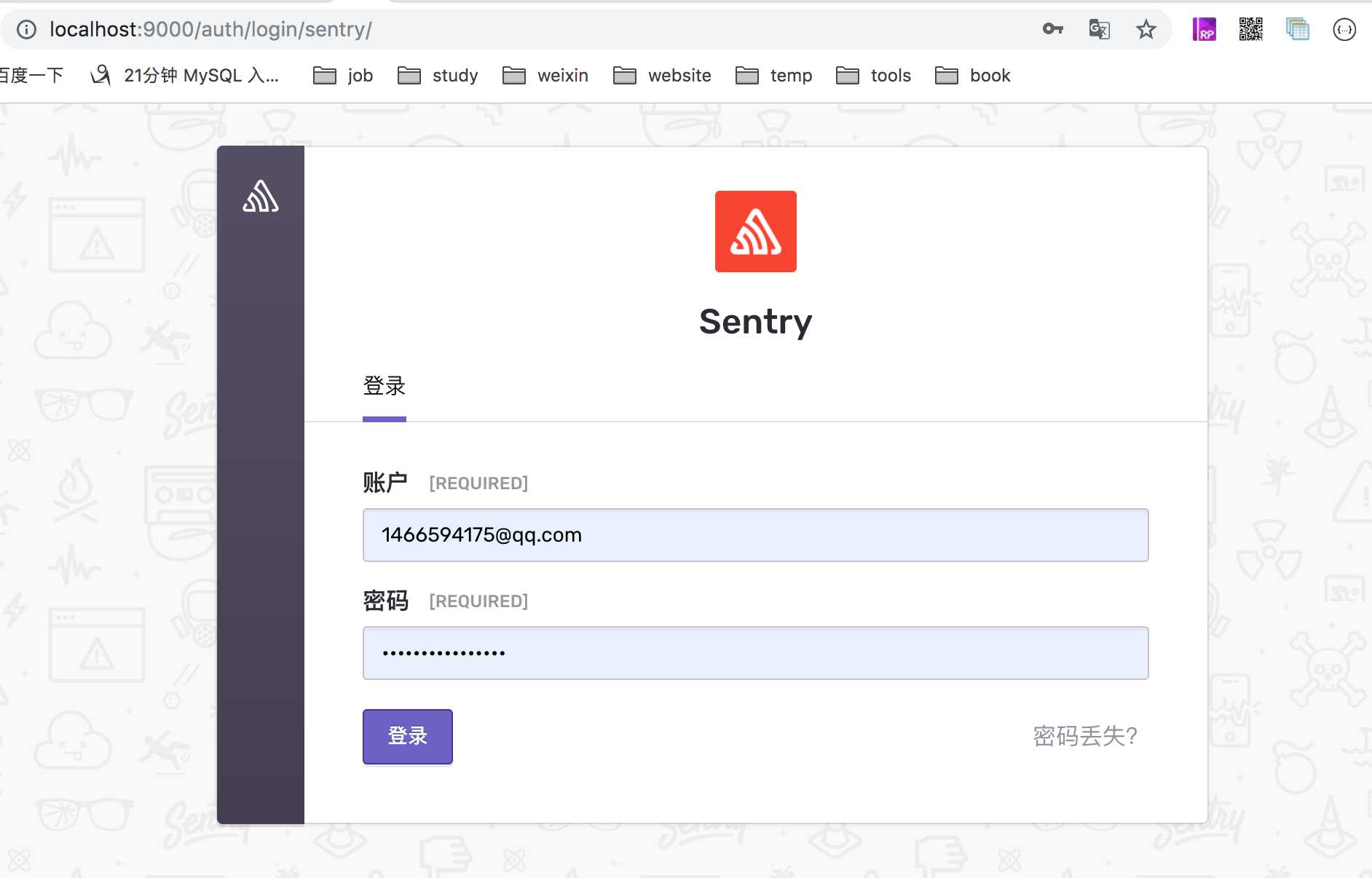Screen dimensions: 1372x878
Task: Click the 账户 email input field
Action: 756,535
